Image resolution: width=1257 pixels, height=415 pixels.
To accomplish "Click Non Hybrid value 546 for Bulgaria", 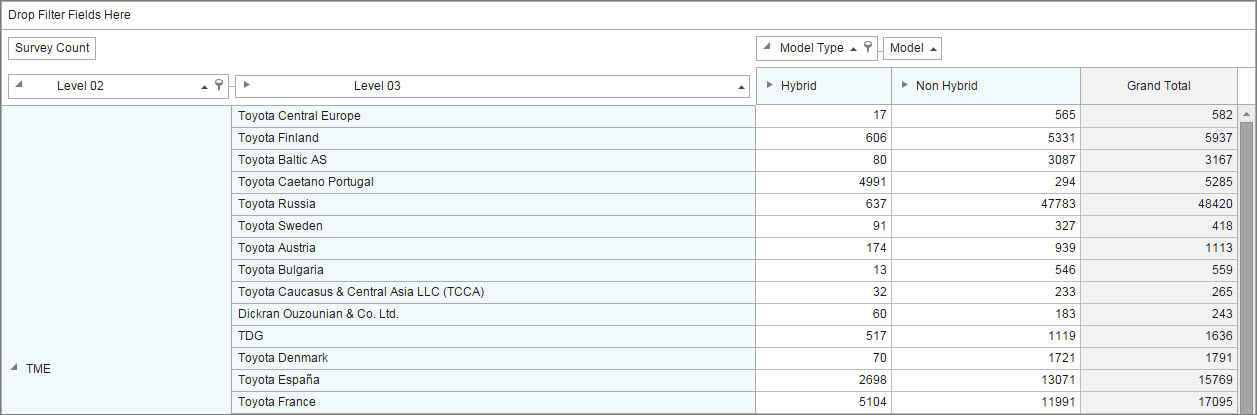I will tap(986, 270).
